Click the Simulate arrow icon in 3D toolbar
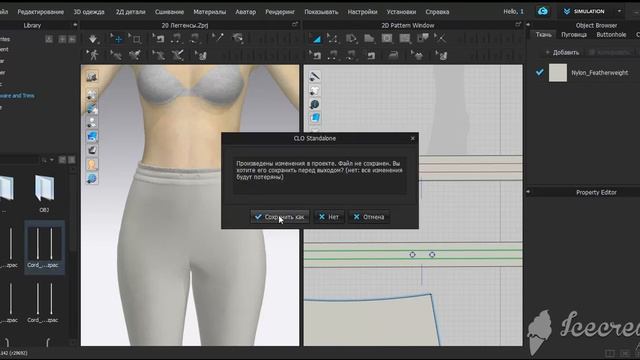640x360 pixels. [x=93, y=39]
